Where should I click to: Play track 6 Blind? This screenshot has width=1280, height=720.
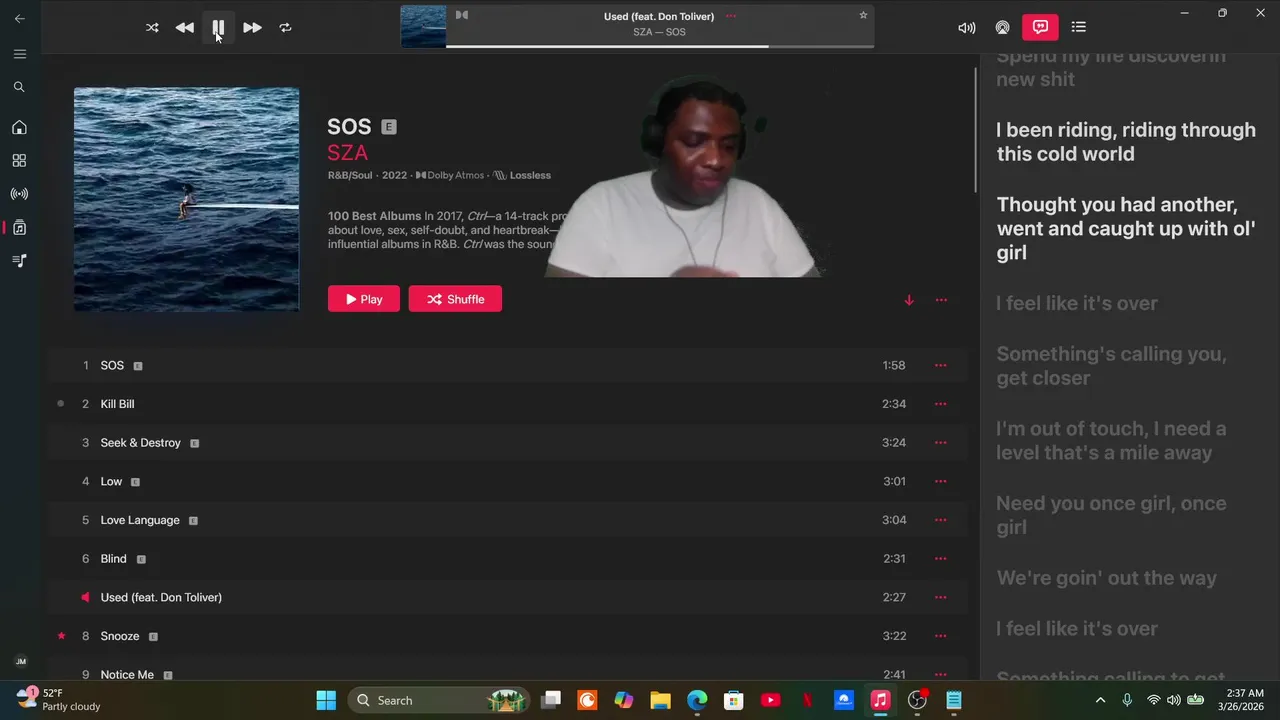coord(507,559)
